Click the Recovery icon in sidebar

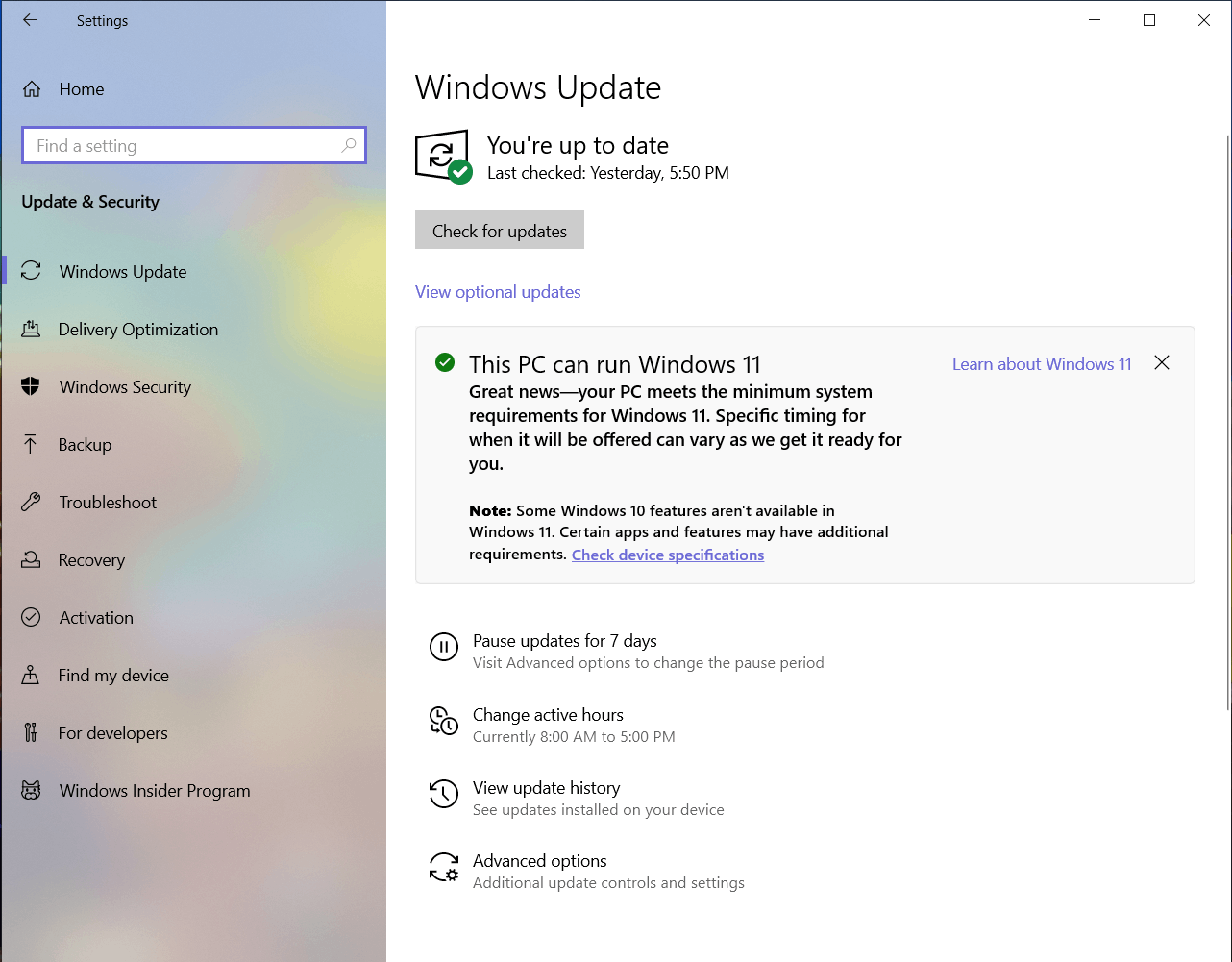31,559
